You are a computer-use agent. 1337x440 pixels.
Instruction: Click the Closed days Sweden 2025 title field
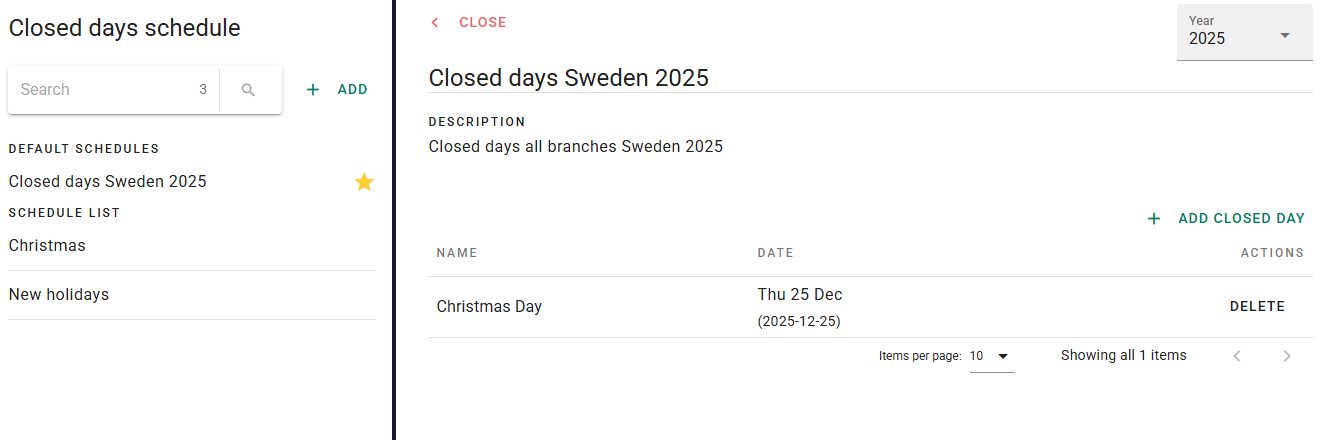coord(569,78)
